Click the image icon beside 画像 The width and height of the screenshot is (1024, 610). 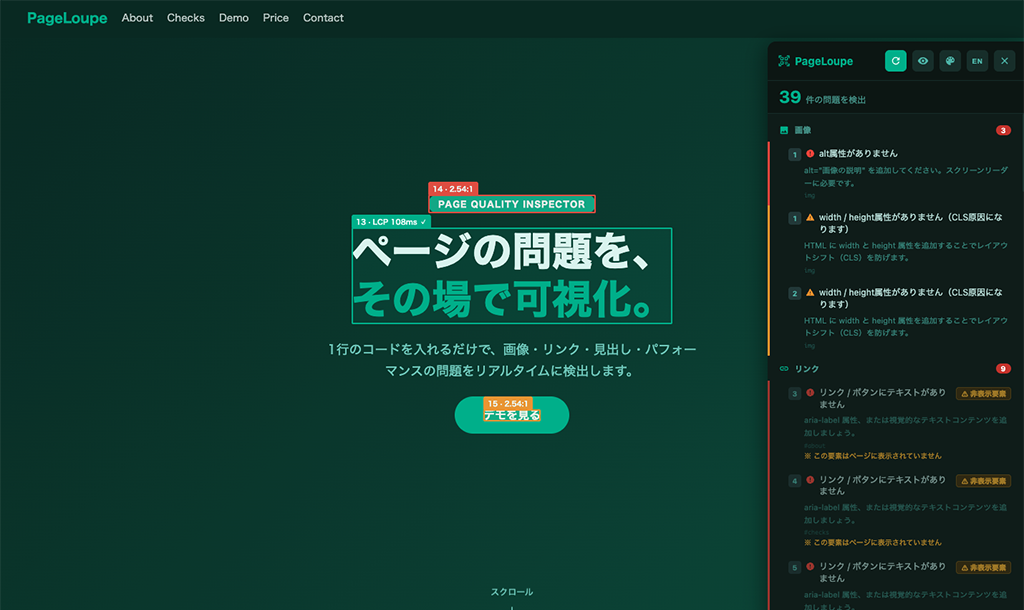coord(784,130)
